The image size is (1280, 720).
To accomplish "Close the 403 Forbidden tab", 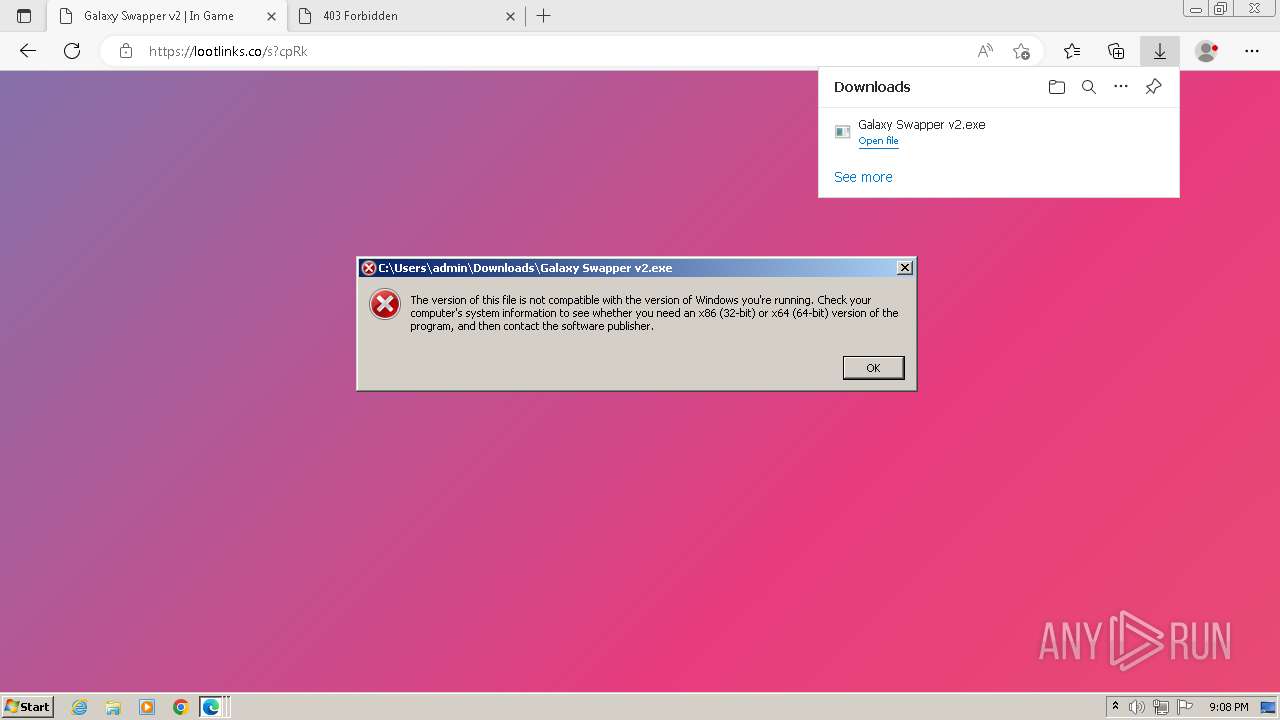I will pyautogui.click(x=510, y=16).
